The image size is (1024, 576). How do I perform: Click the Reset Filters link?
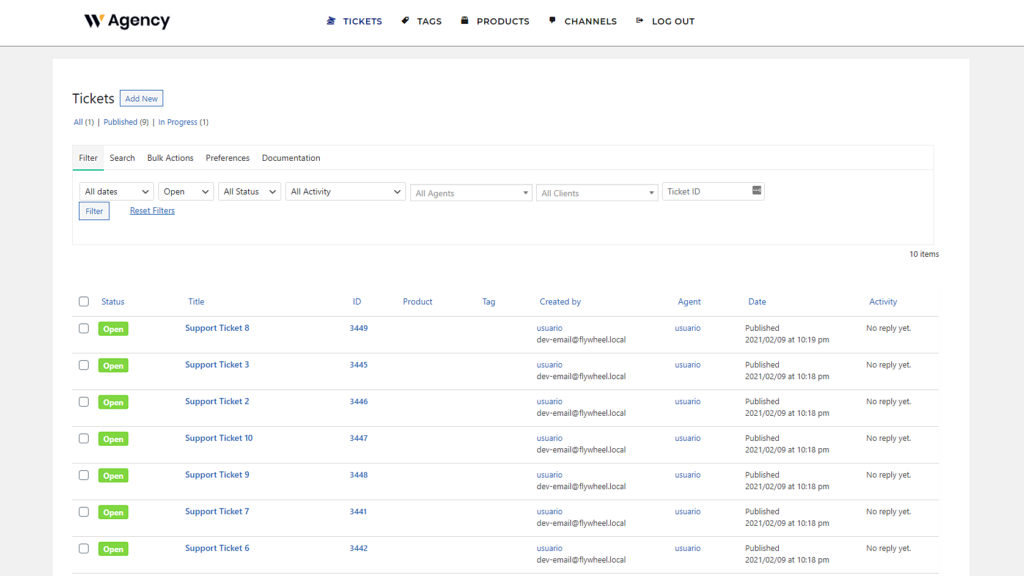click(x=152, y=210)
